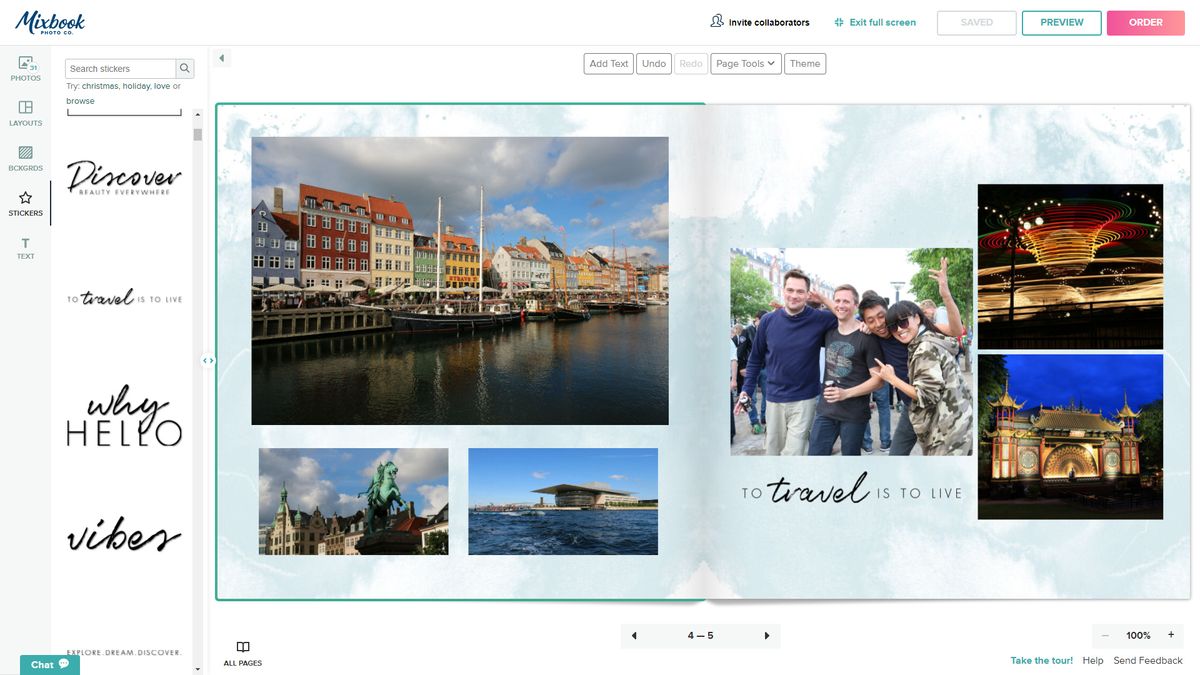Open Send Feedback
This screenshot has width=1200, height=675.
tap(1147, 660)
